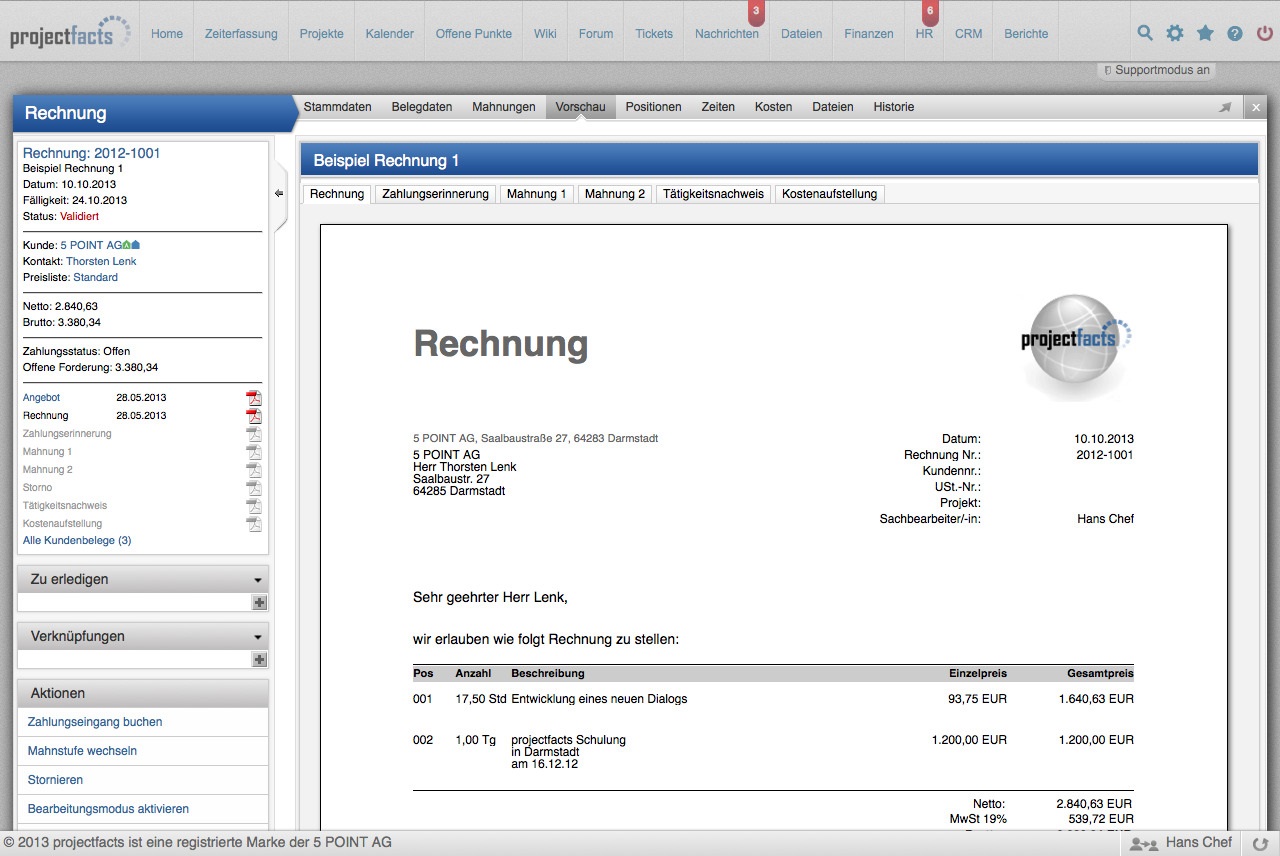1280x856 pixels.
Task: Open the Angebot PDF icon
Action: 254,398
